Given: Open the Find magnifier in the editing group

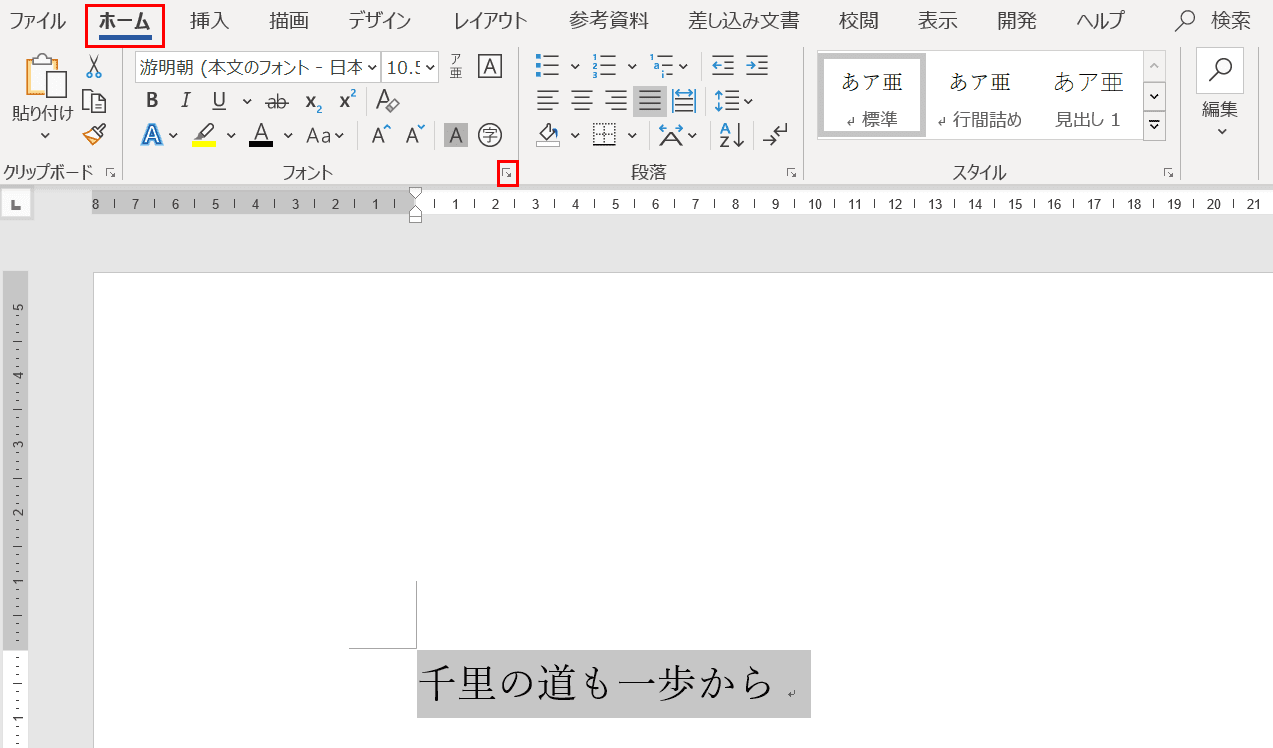Looking at the screenshot, I should [x=1220, y=70].
